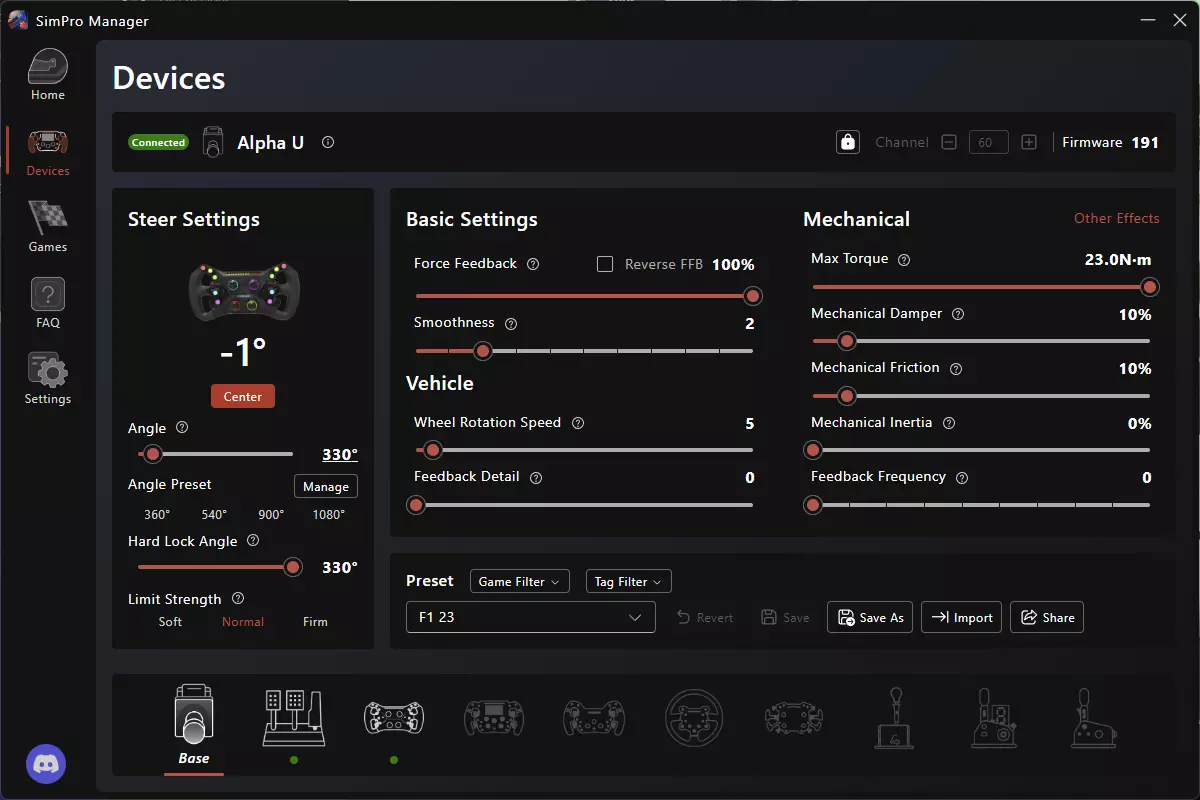This screenshot has width=1200, height=800.
Task: Click the help icon next to Max Torque
Action: point(904,259)
